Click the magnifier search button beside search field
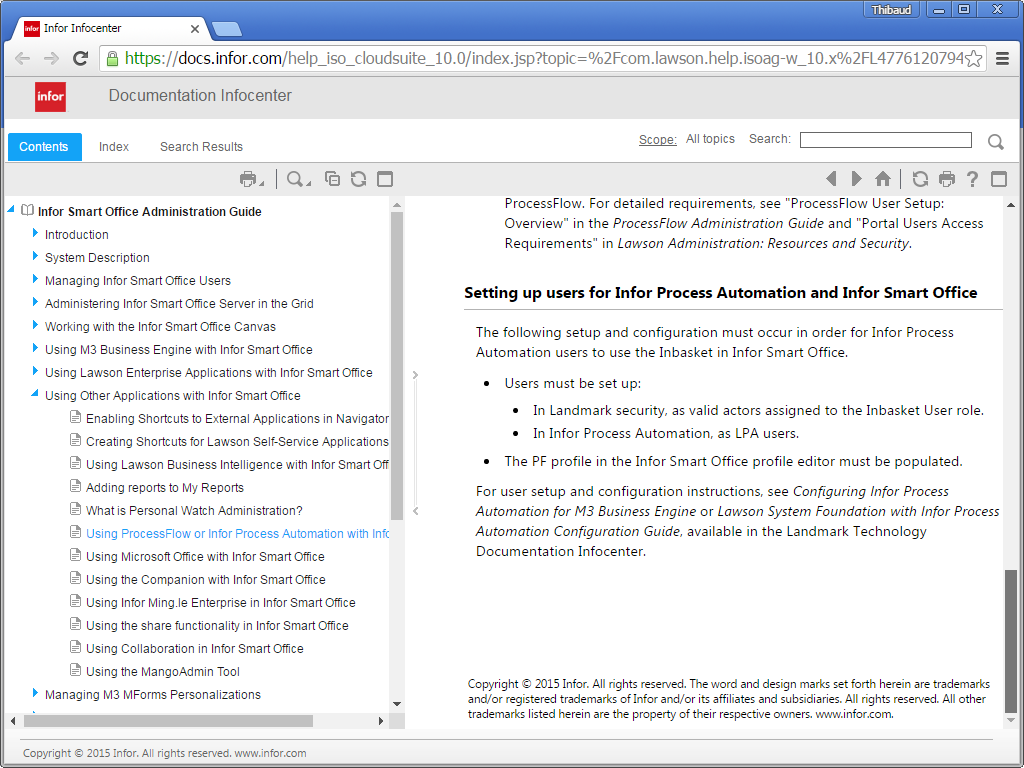 tap(995, 142)
